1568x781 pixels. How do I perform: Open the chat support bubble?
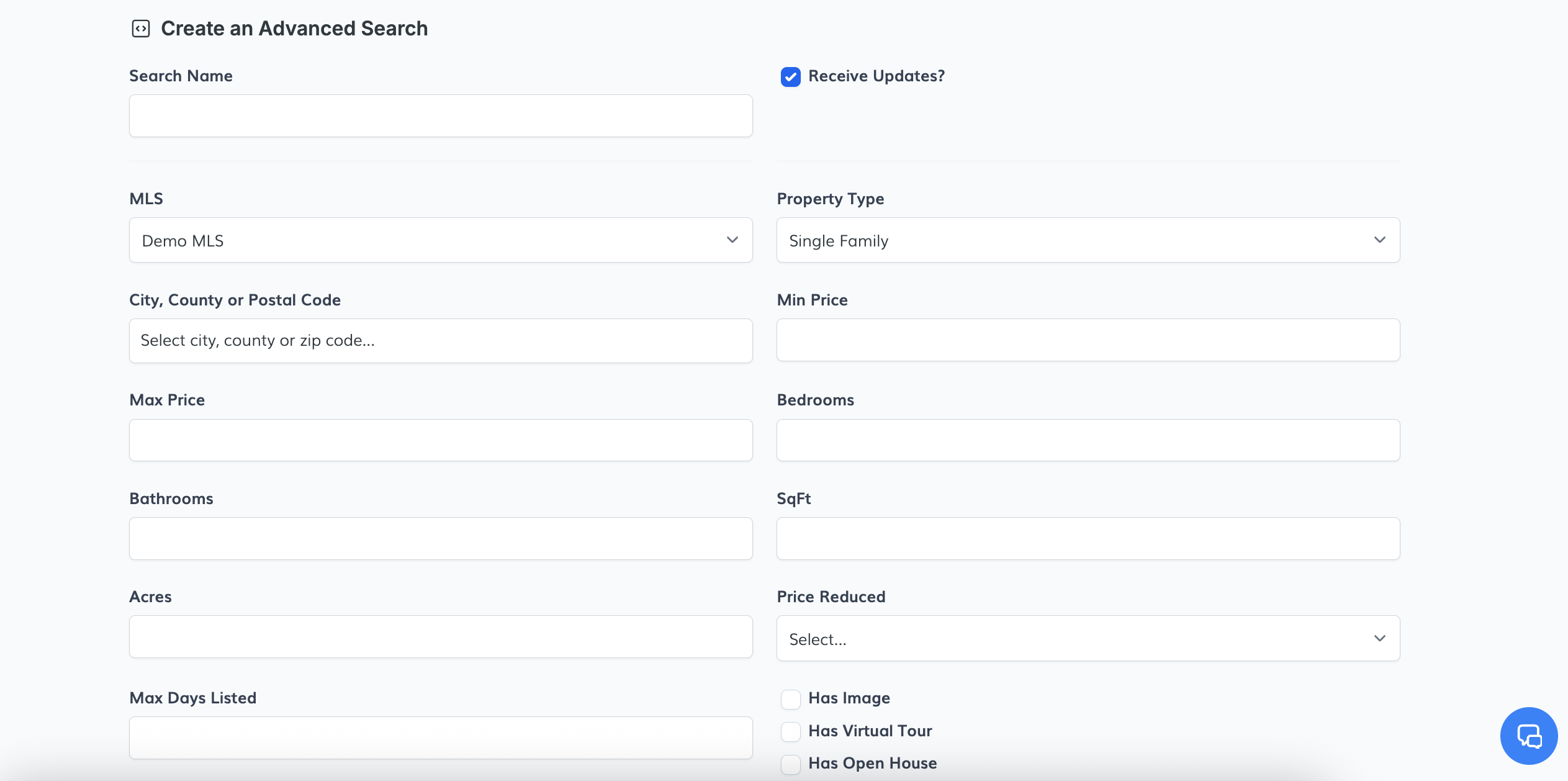tap(1529, 736)
